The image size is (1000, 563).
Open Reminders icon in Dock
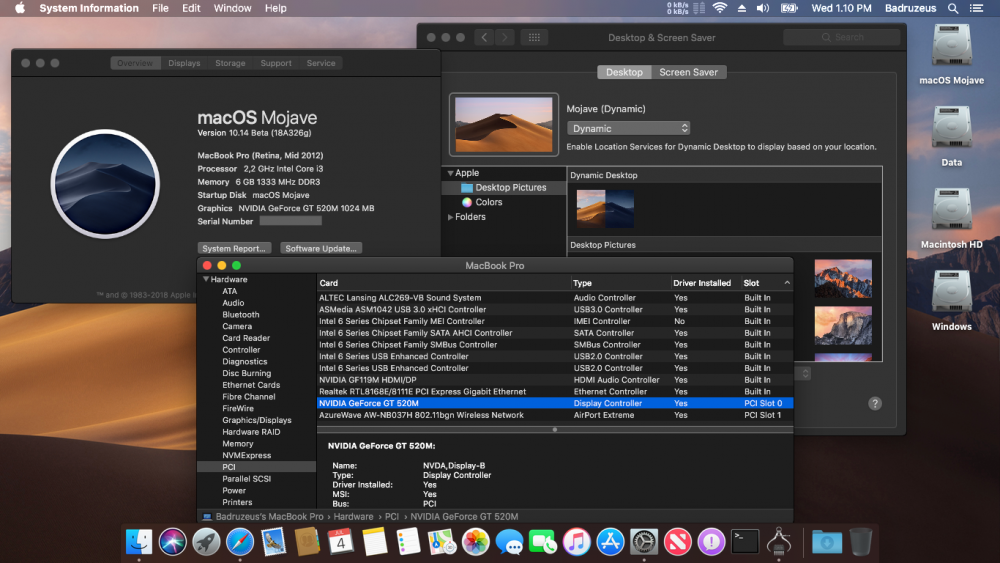(x=408, y=542)
